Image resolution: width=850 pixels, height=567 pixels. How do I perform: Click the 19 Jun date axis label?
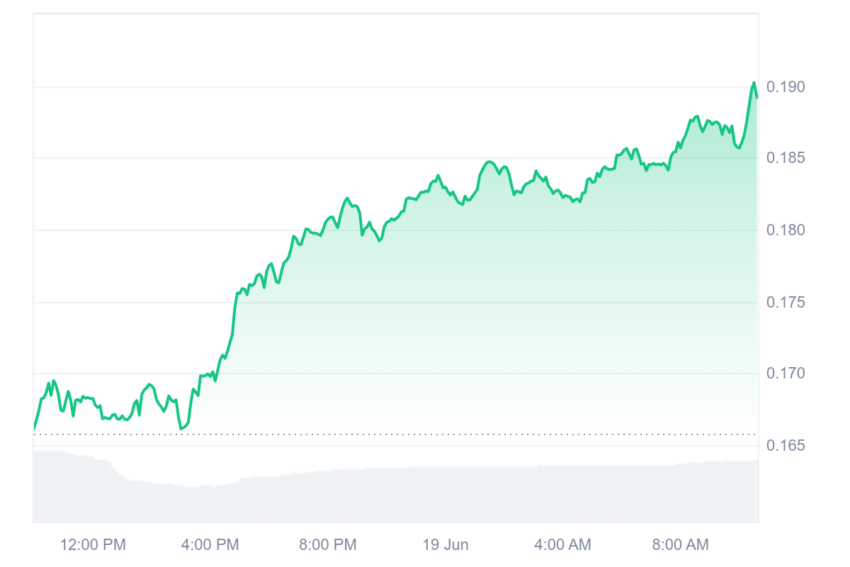[x=445, y=545]
